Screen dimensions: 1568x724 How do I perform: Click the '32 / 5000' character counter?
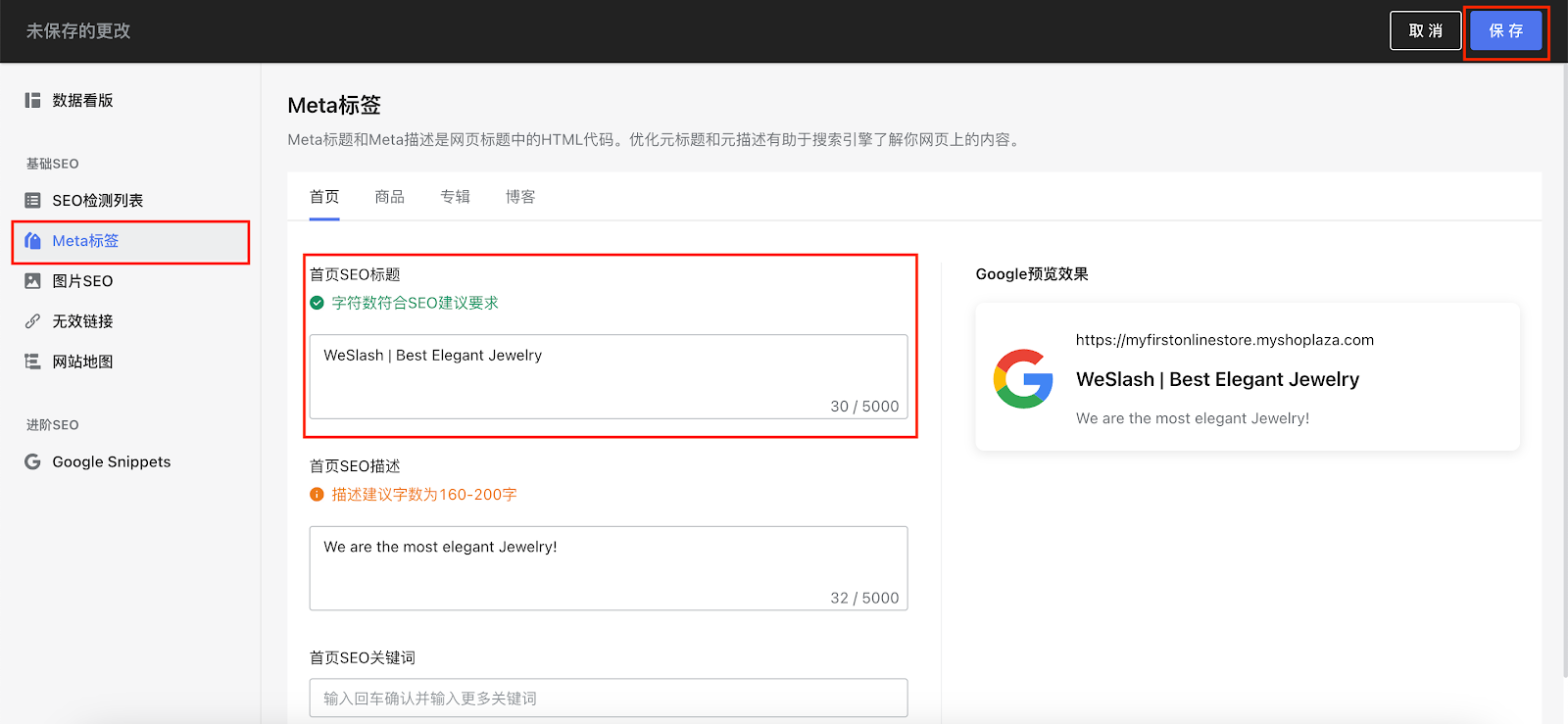(864, 598)
